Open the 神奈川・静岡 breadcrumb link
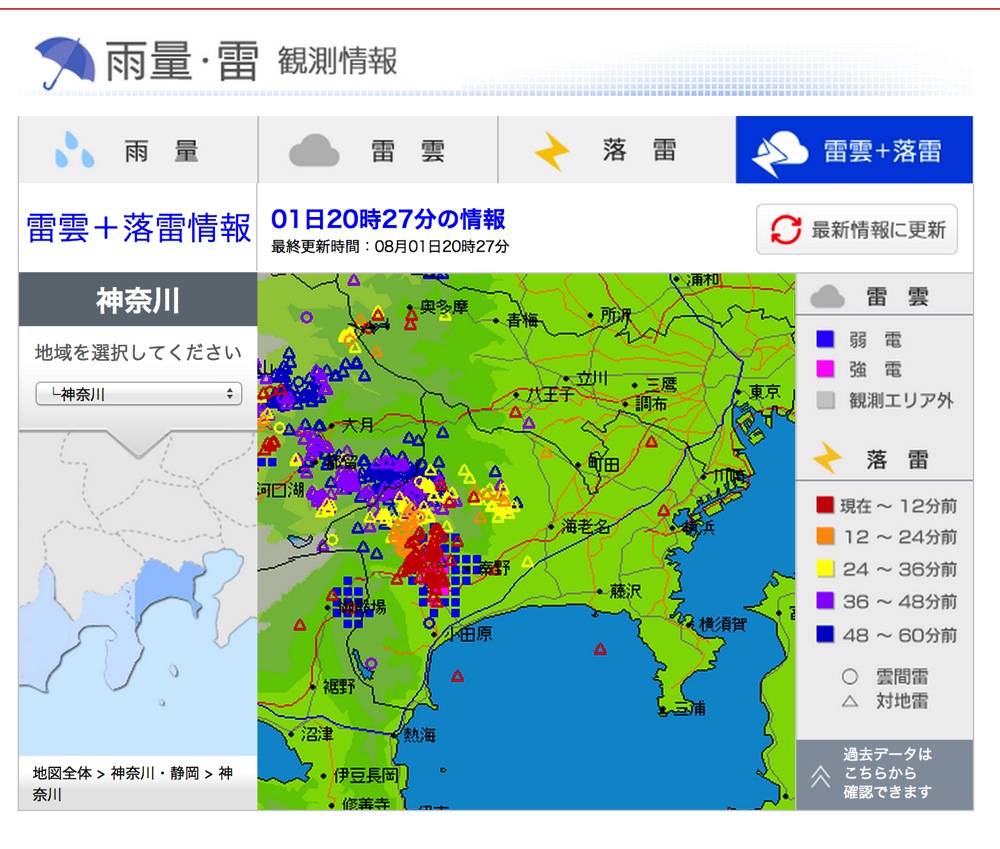The height and width of the screenshot is (849, 1000). click(x=155, y=773)
